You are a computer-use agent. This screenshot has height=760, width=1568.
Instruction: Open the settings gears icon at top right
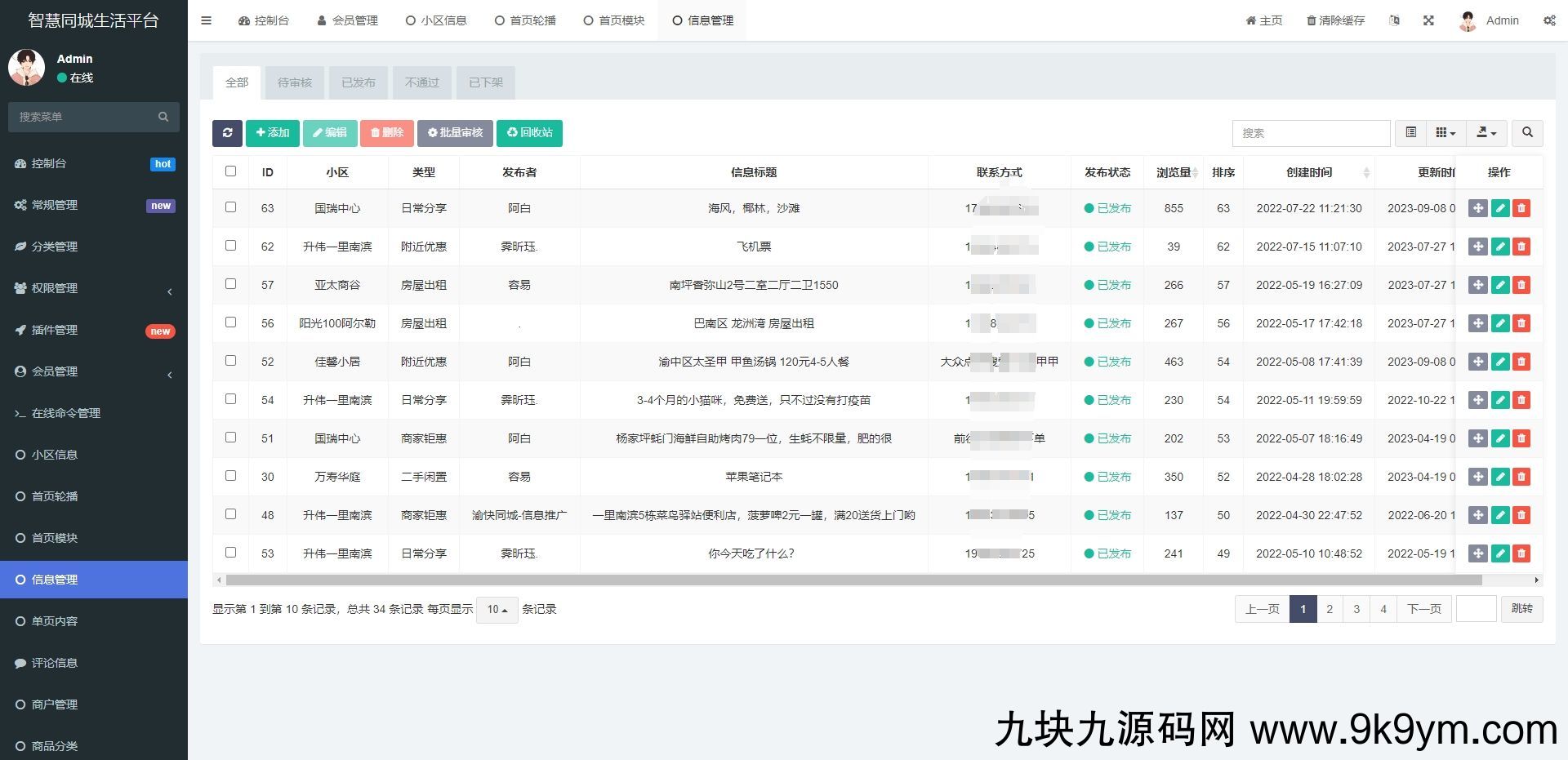(x=1548, y=20)
